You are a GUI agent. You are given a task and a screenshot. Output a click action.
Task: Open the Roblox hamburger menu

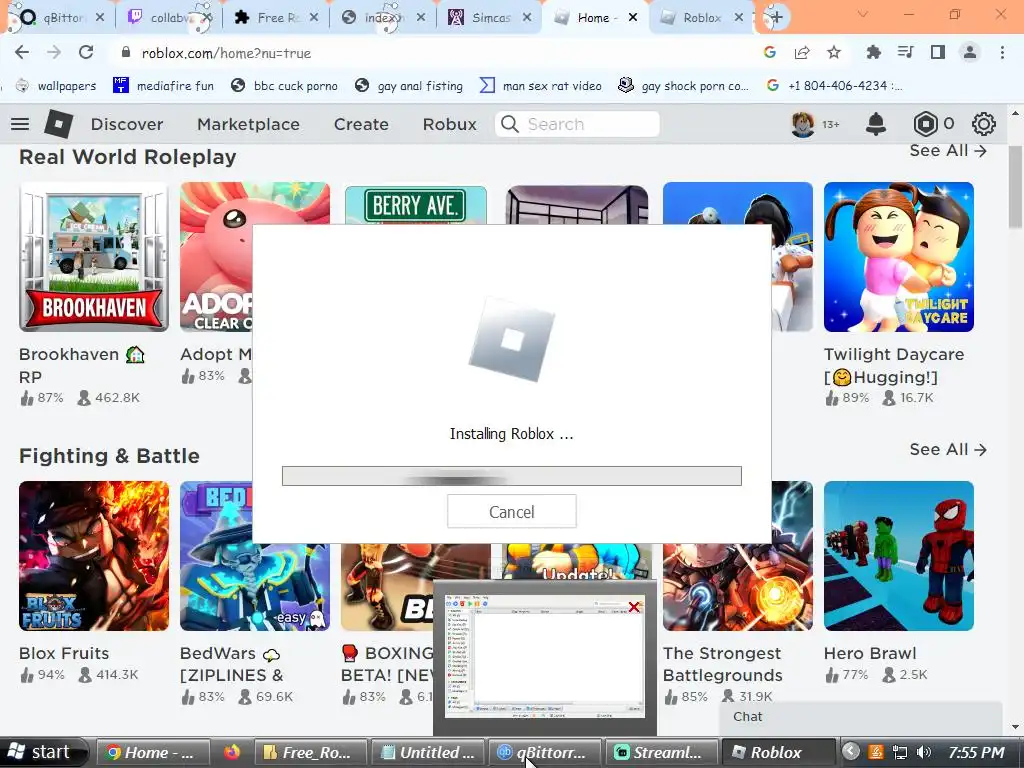(x=20, y=124)
